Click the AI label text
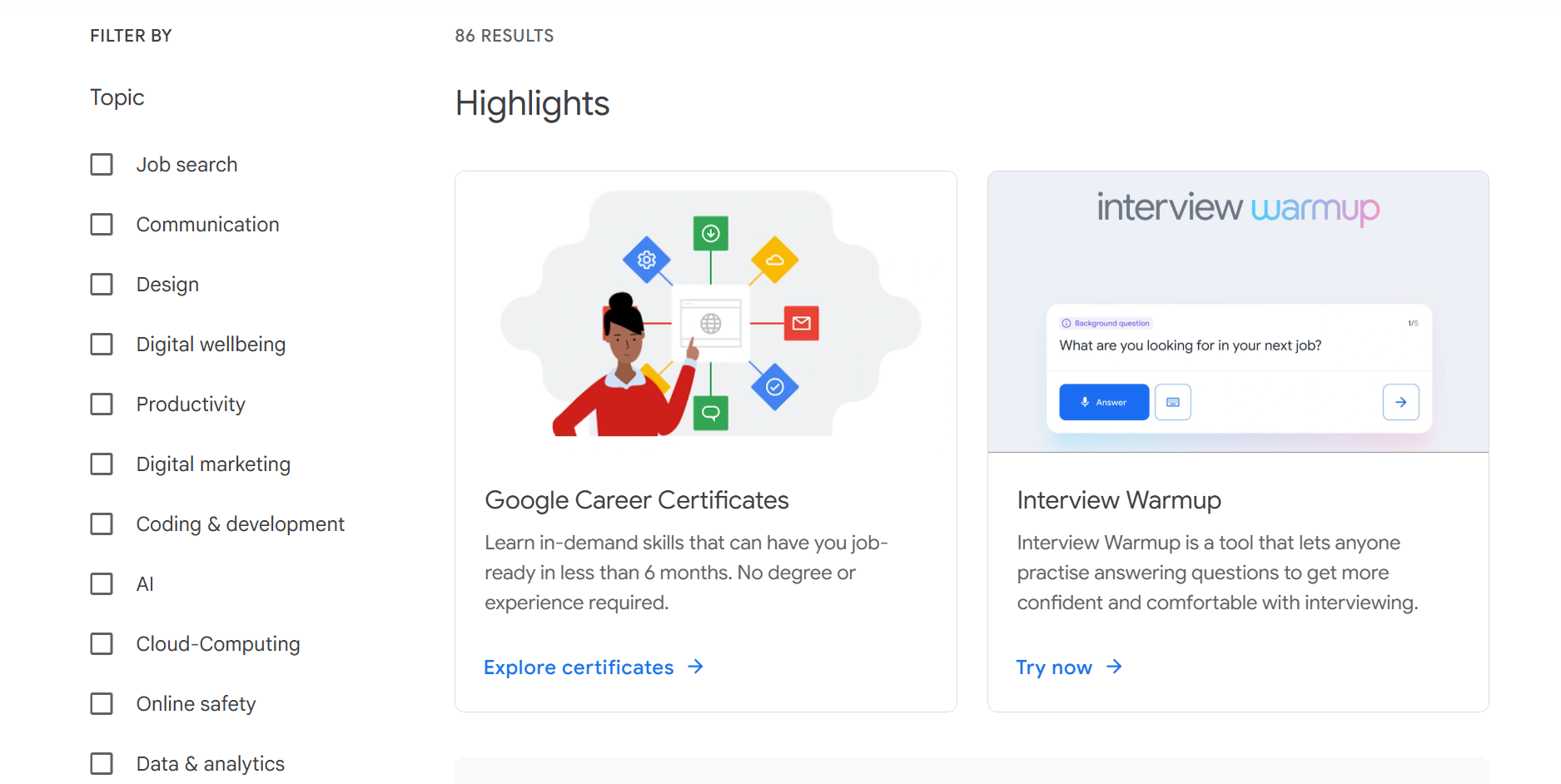The width and height of the screenshot is (1561, 784). pyautogui.click(x=146, y=584)
